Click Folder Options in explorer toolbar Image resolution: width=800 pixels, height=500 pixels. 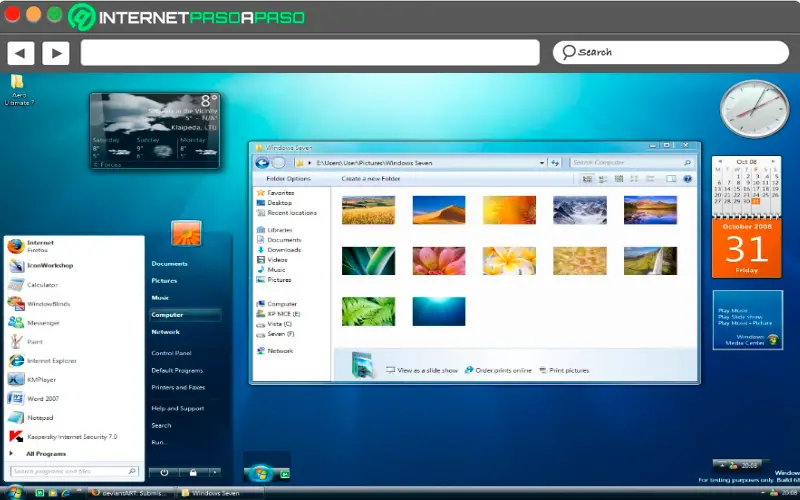tap(288, 179)
